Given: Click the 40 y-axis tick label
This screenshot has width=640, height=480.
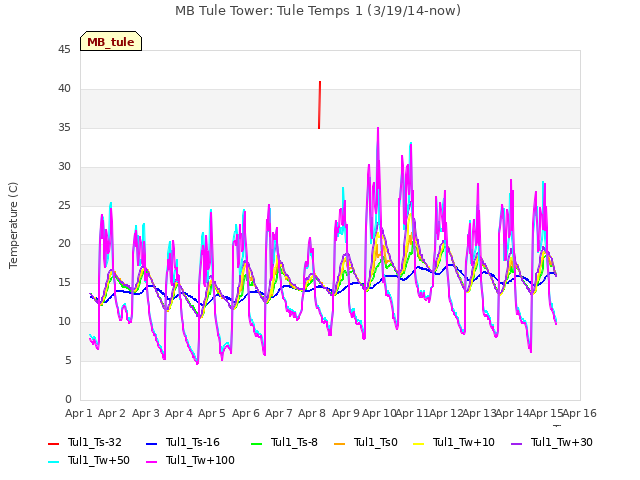Looking at the screenshot, I should 64,89.
